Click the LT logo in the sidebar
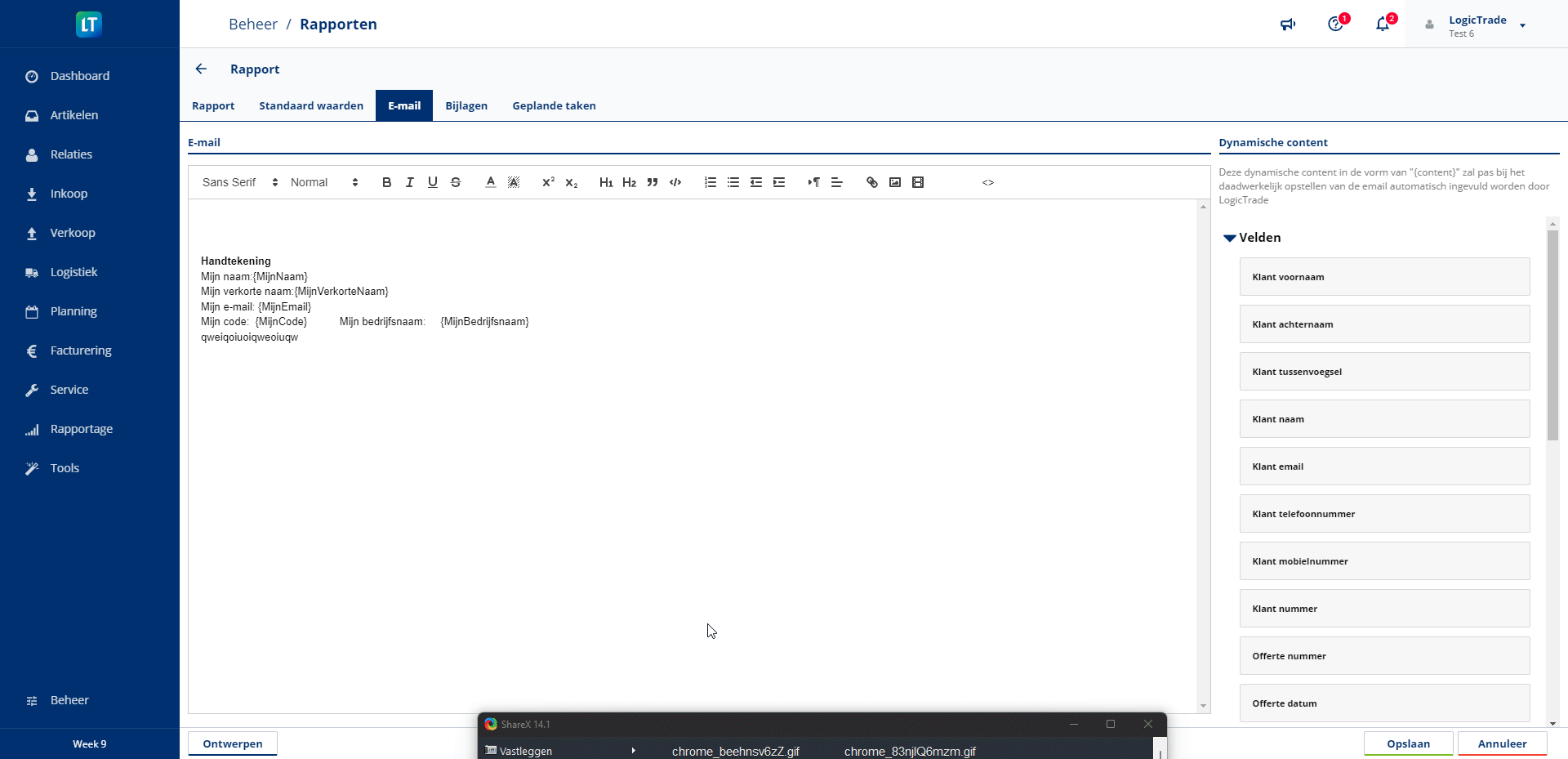The width and height of the screenshot is (1568, 759). pyautogui.click(x=89, y=24)
